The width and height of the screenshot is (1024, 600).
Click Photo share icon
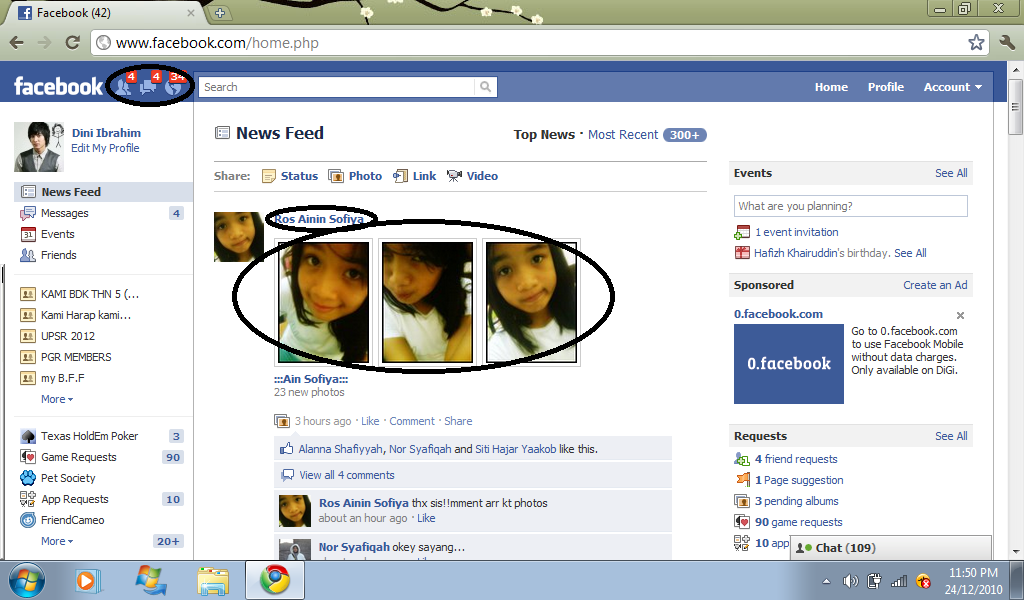[x=336, y=176]
